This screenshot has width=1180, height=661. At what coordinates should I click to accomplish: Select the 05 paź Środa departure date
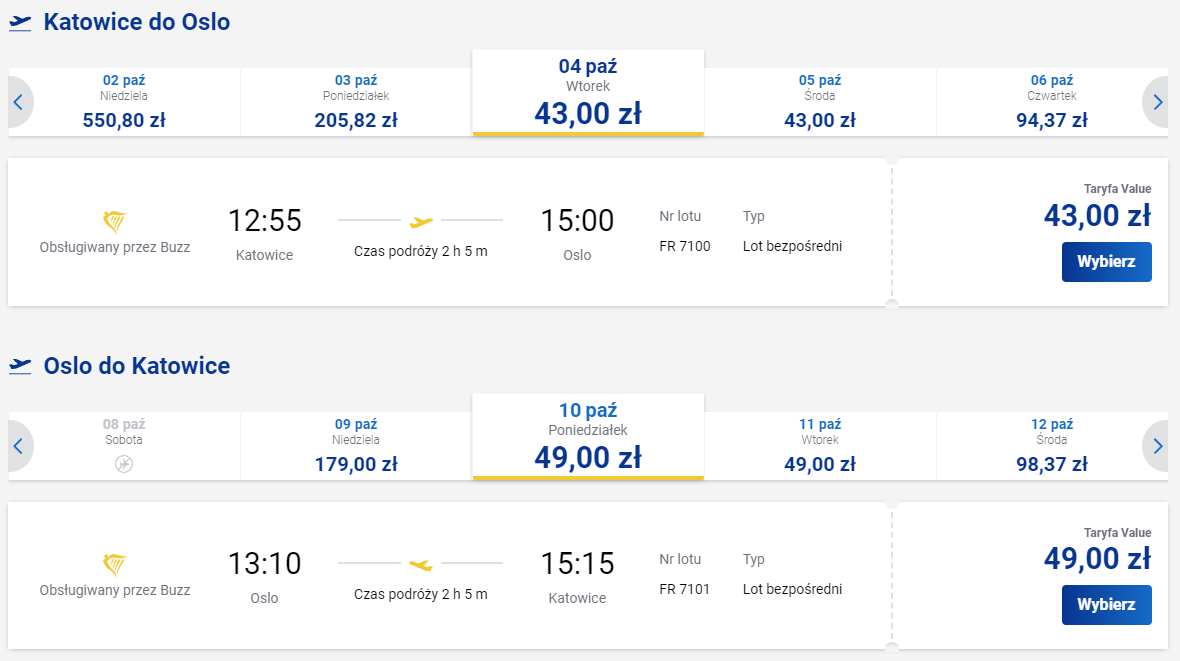[820, 100]
